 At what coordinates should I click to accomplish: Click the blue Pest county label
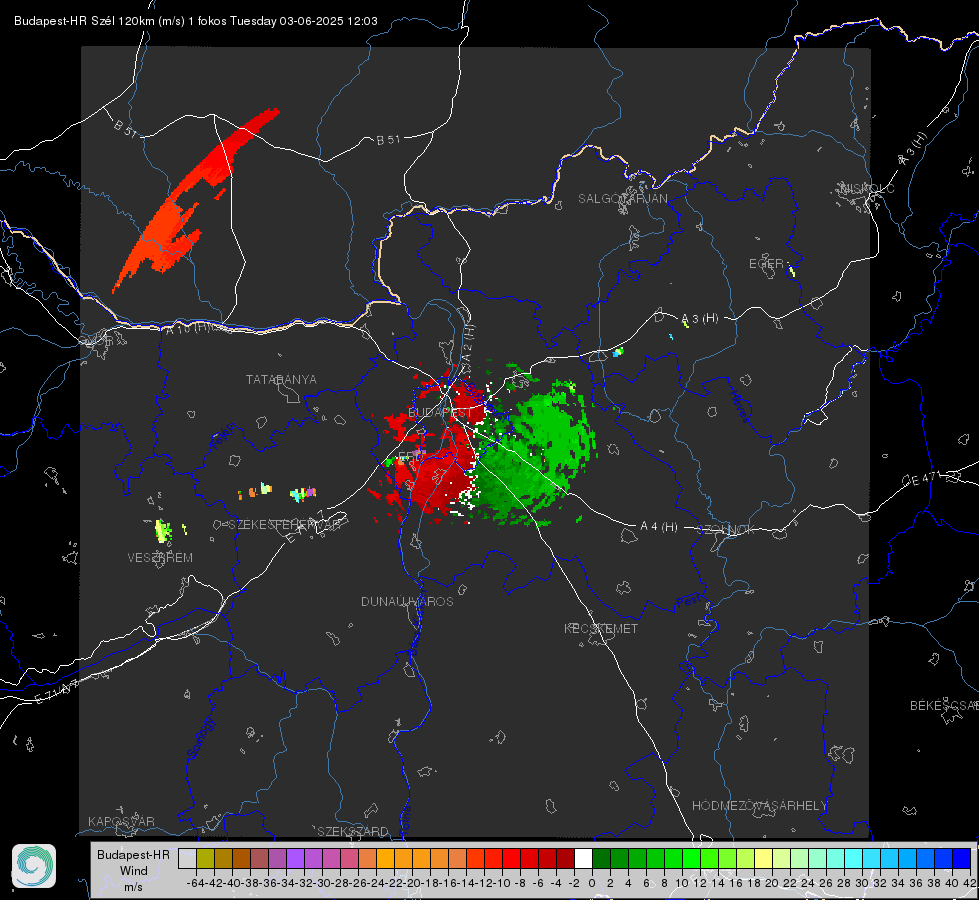[689, 602]
